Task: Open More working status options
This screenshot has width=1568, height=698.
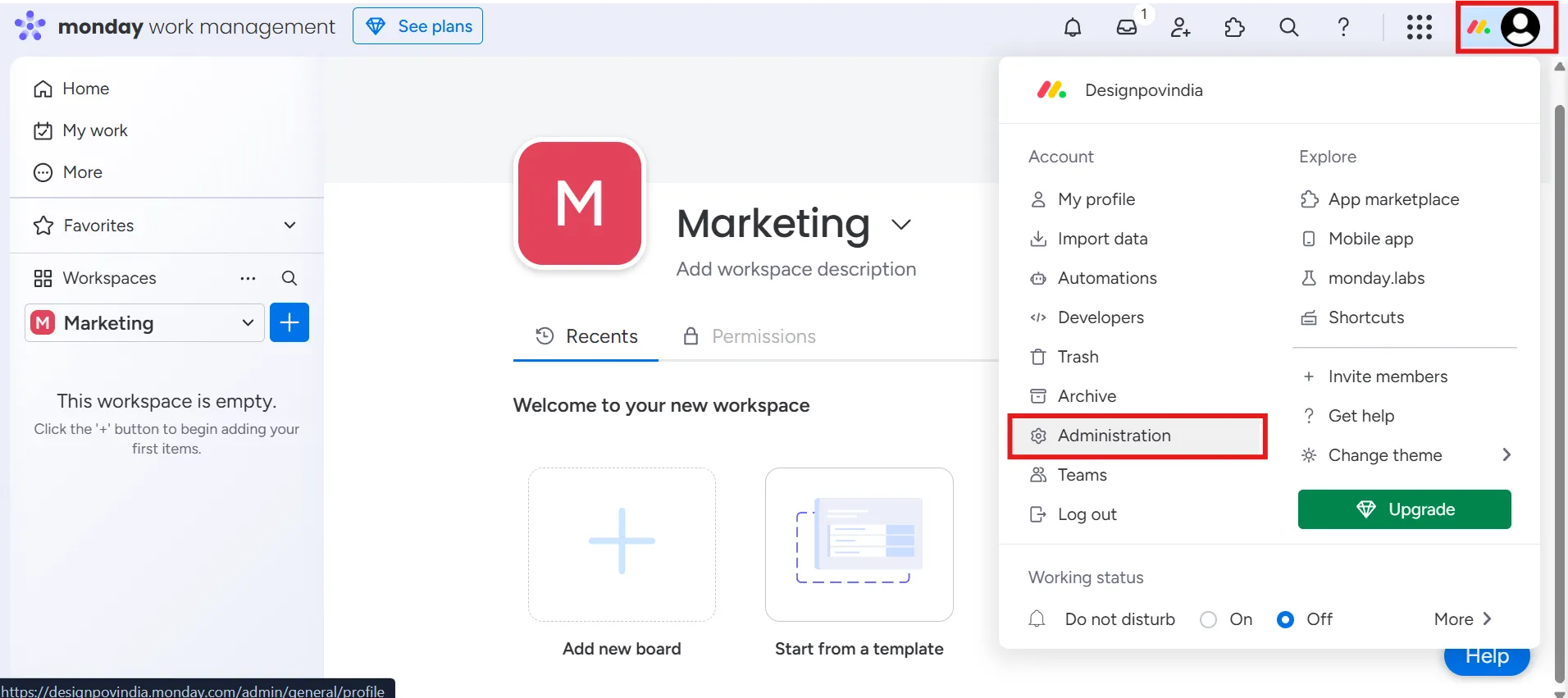Action: point(1463,619)
